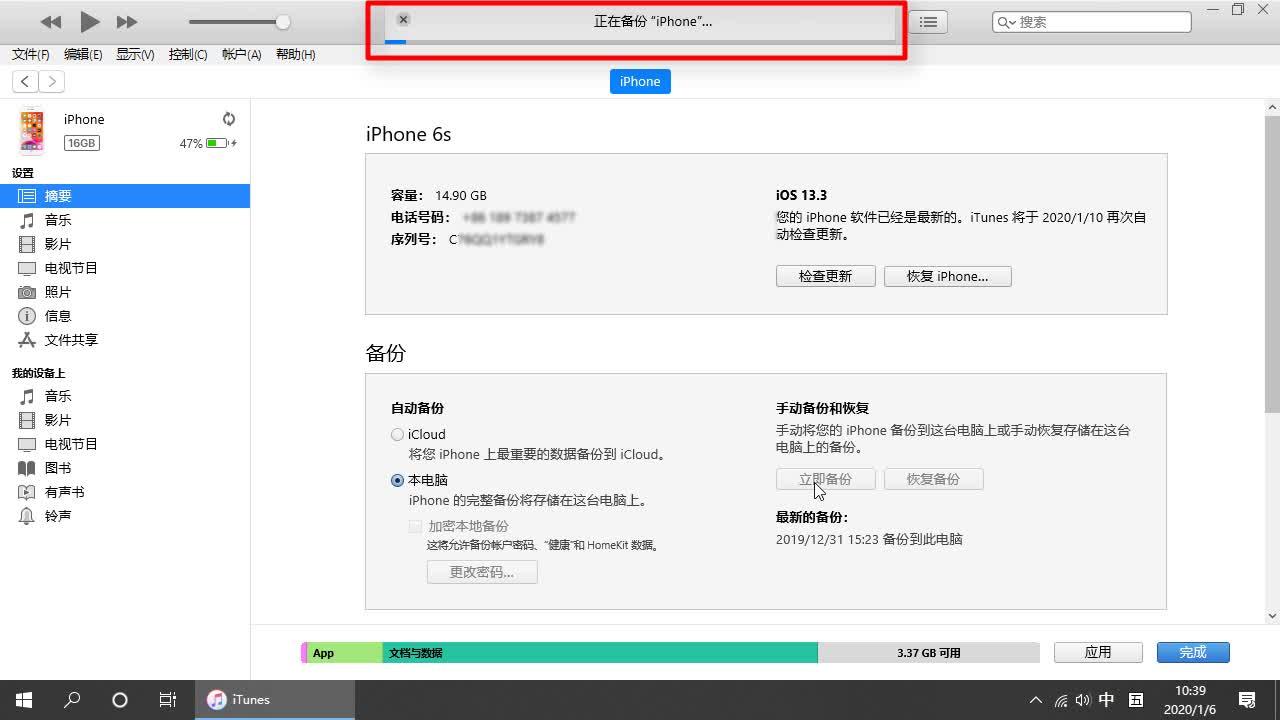
Task: Click the 影片 icon under 我的设备上
Action: pos(27,420)
